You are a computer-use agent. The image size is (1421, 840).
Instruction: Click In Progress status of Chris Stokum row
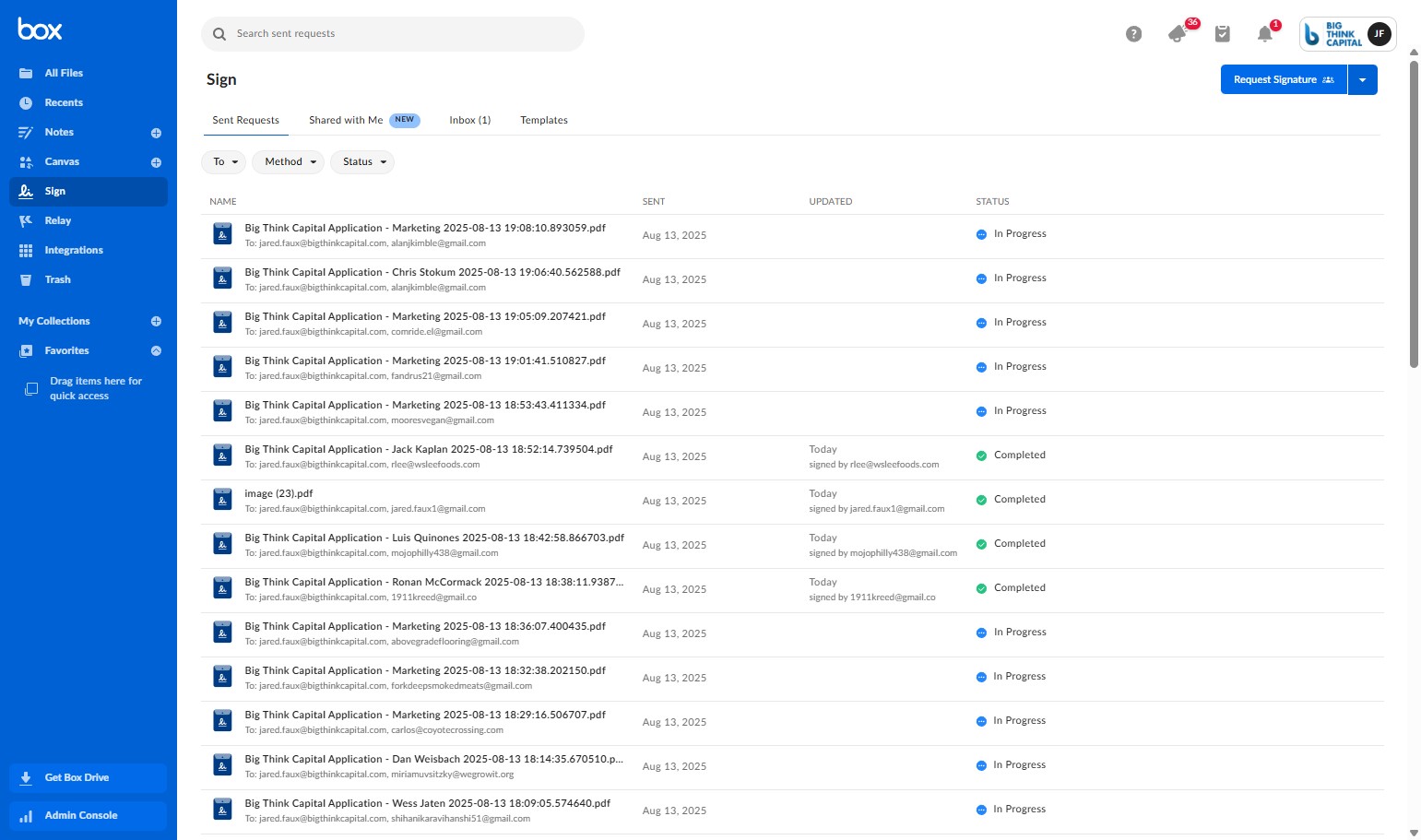(x=1011, y=278)
